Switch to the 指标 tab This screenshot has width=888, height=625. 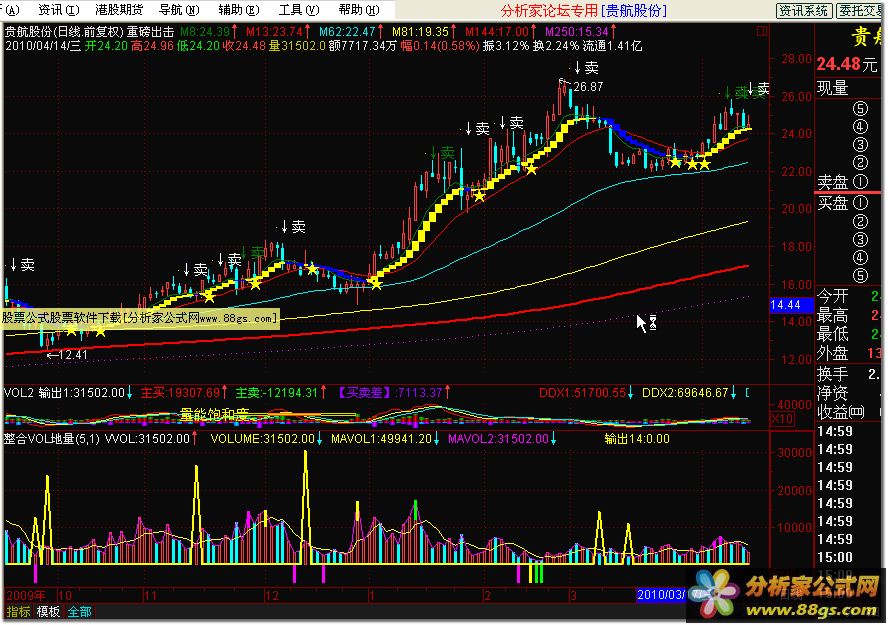coord(18,611)
